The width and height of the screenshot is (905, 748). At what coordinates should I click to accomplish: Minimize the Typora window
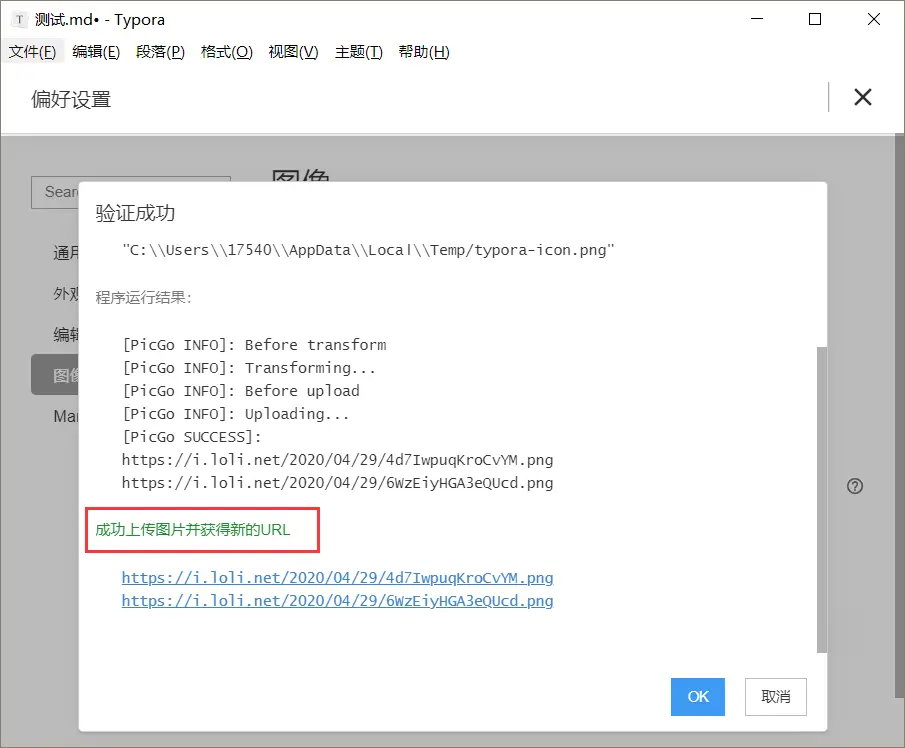757,19
